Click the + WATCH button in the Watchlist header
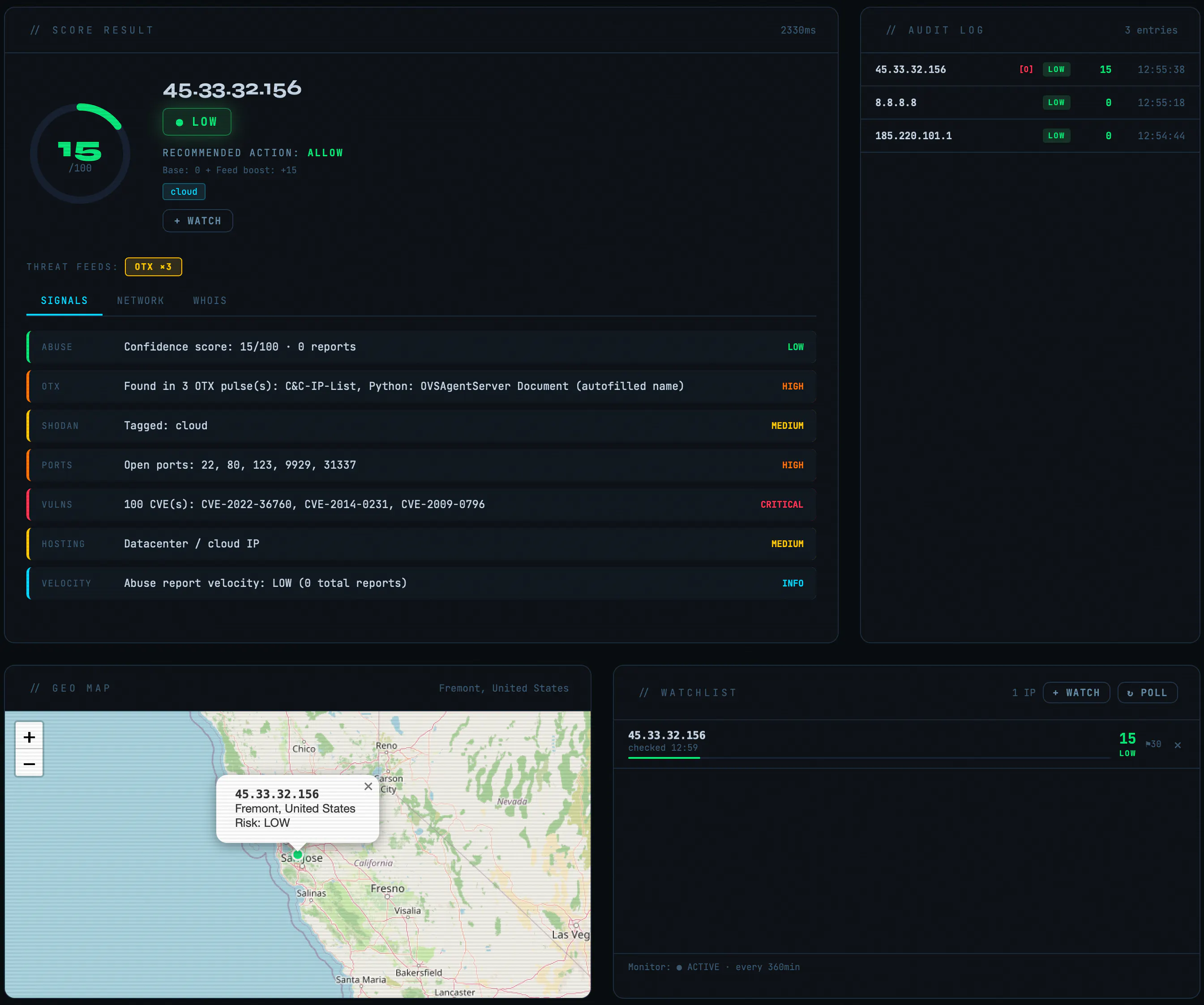1204x1005 pixels. click(1076, 693)
